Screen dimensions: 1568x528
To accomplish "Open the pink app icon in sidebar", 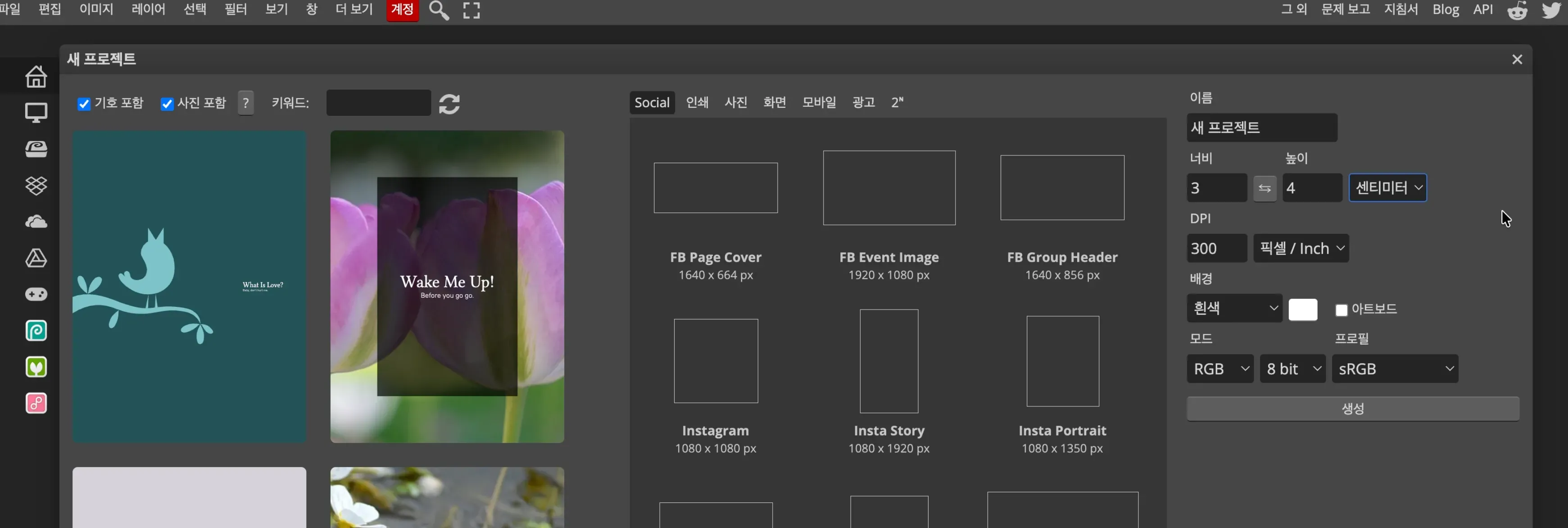I will point(36,403).
